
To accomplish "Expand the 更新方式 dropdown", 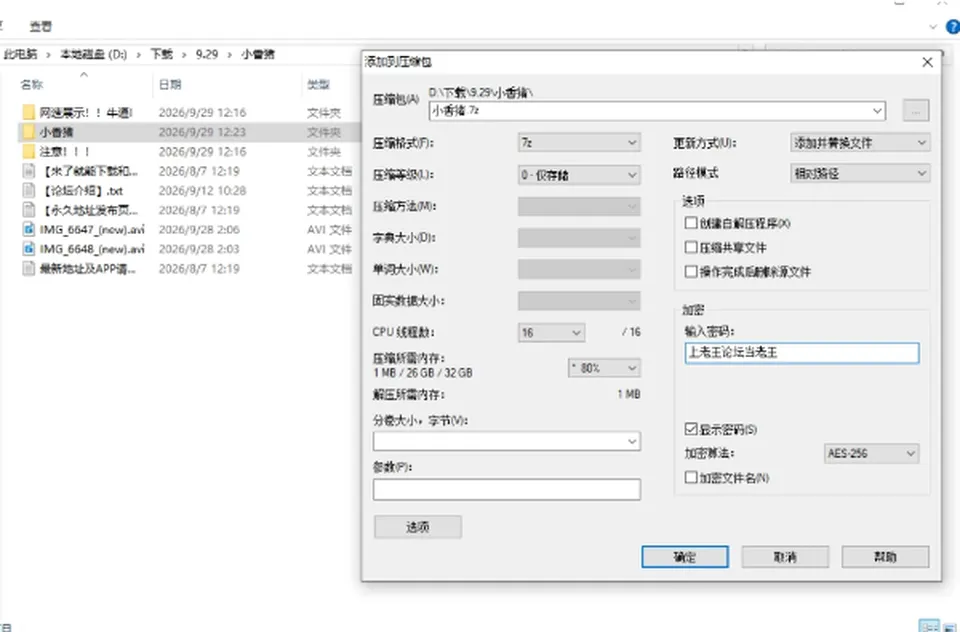I will (860, 143).
